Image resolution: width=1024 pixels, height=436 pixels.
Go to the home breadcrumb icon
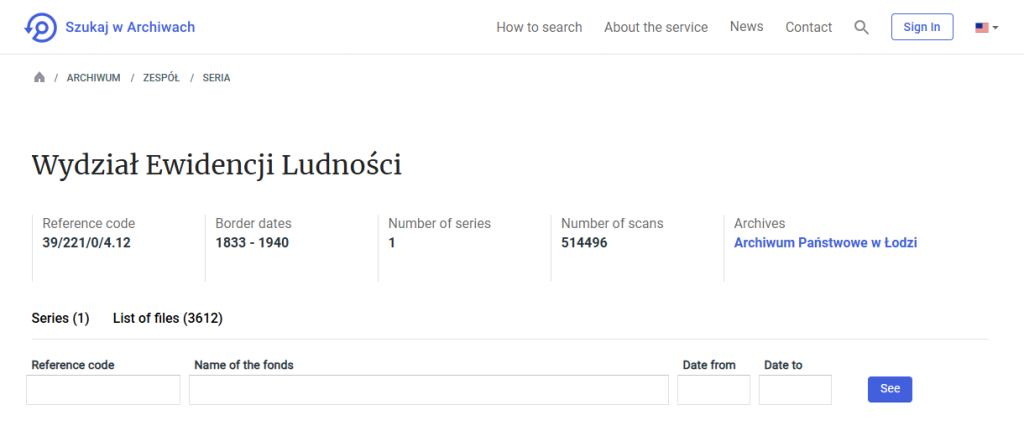pos(39,78)
